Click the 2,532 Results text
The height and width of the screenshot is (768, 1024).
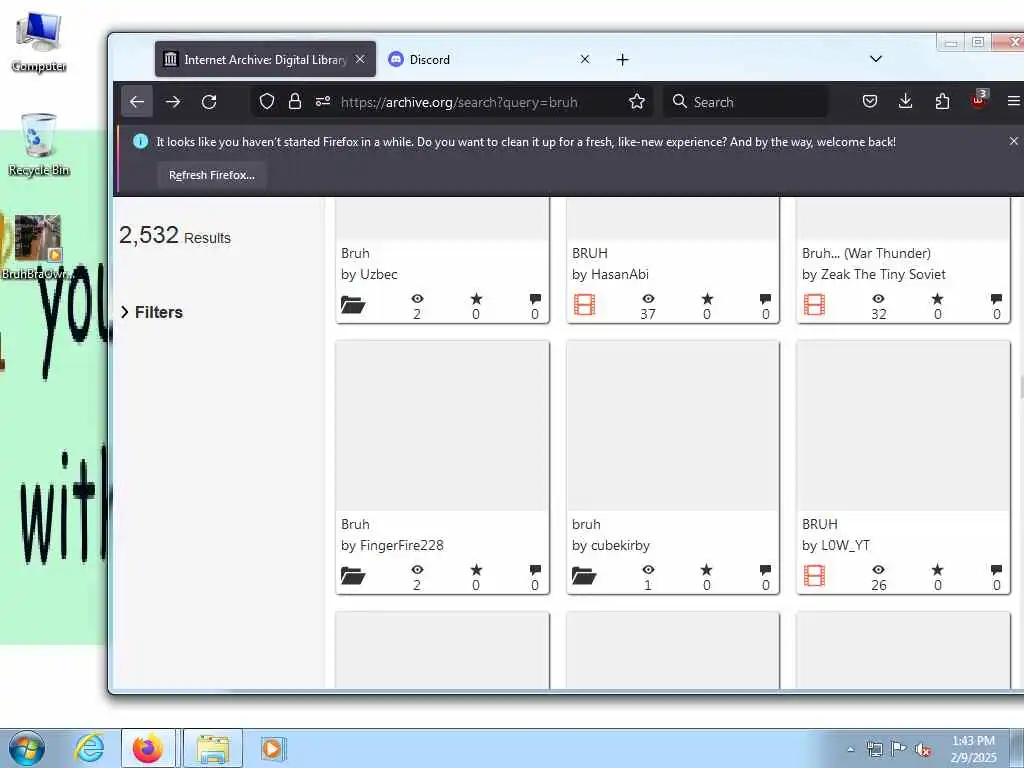pyautogui.click(x=174, y=235)
